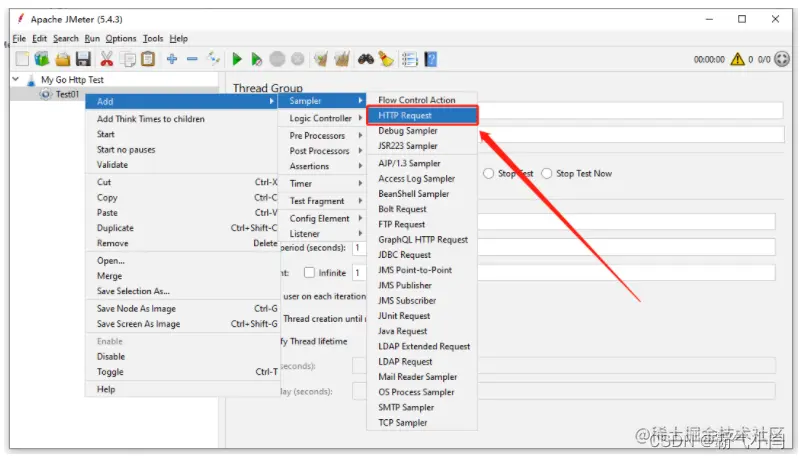
Task: Expand the Test Fragment submenu
Action: (322, 201)
